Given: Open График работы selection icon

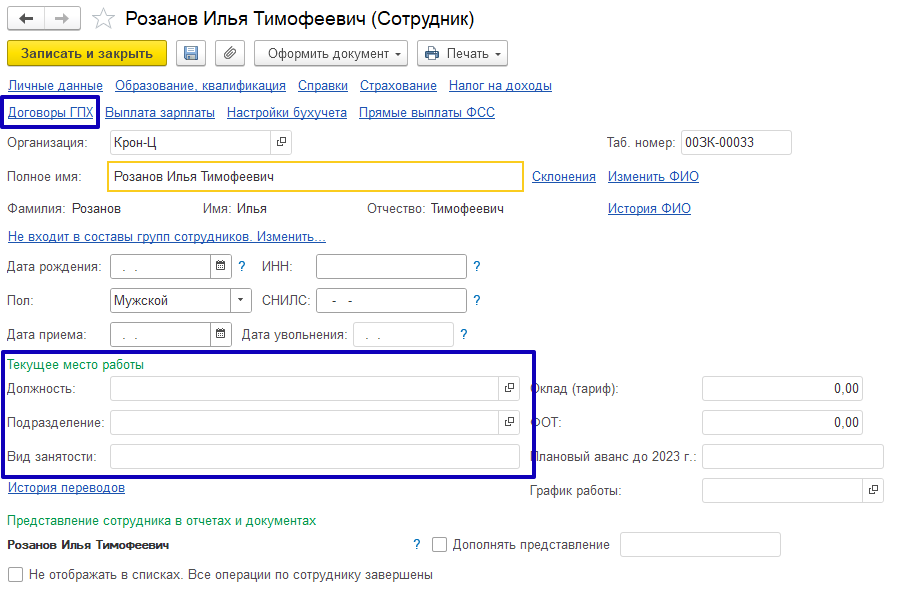Looking at the screenshot, I should [x=873, y=490].
